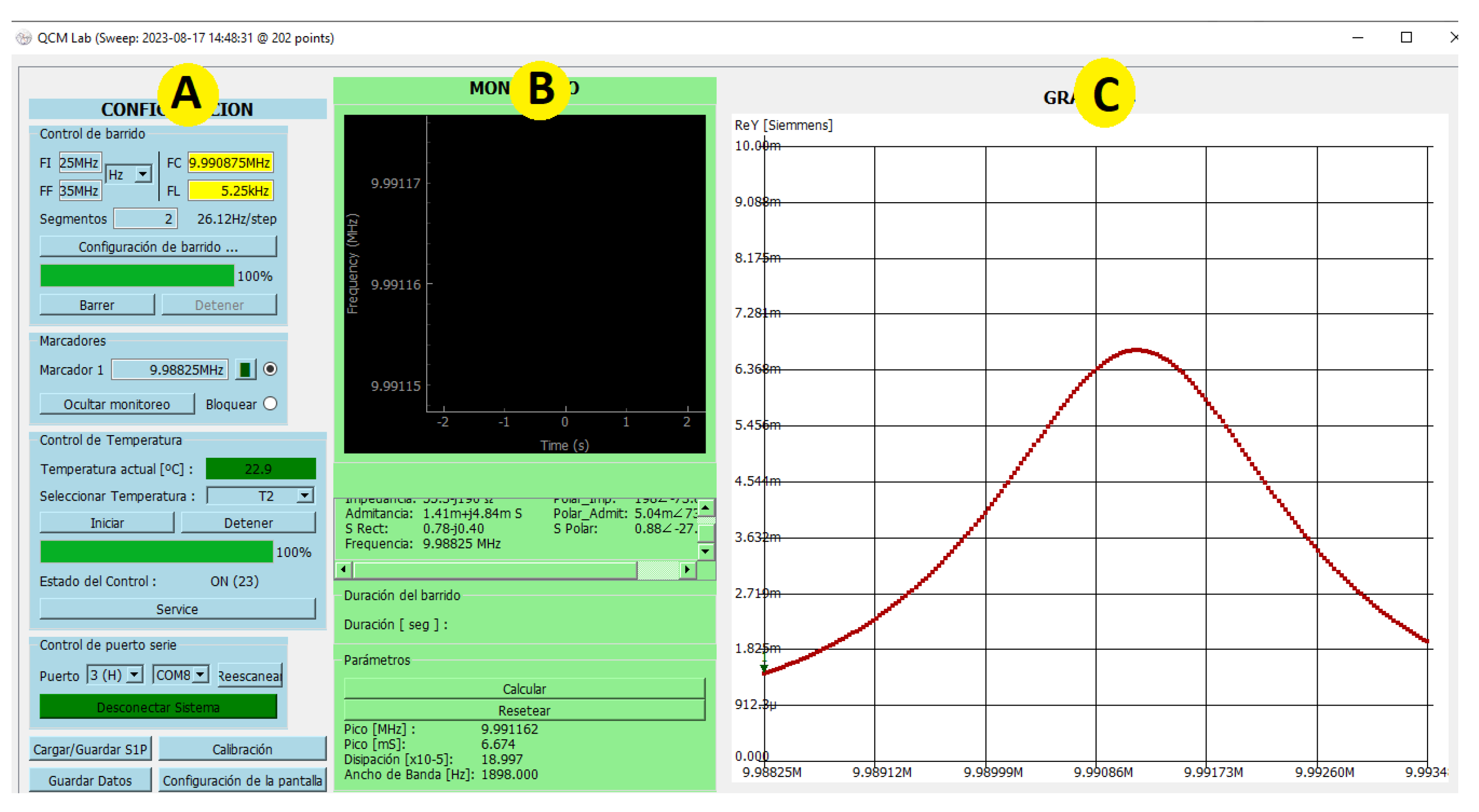Click the Resetear button
Image resolution: width=1479 pixels, height=812 pixels.
coord(524,710)
